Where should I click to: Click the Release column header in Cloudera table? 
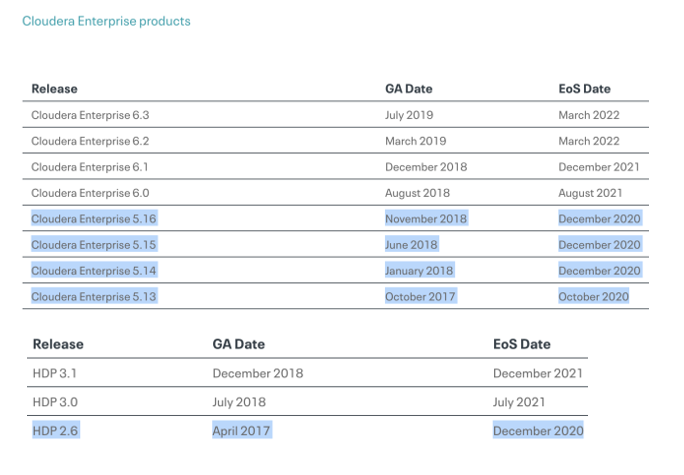tap(54, 89)
